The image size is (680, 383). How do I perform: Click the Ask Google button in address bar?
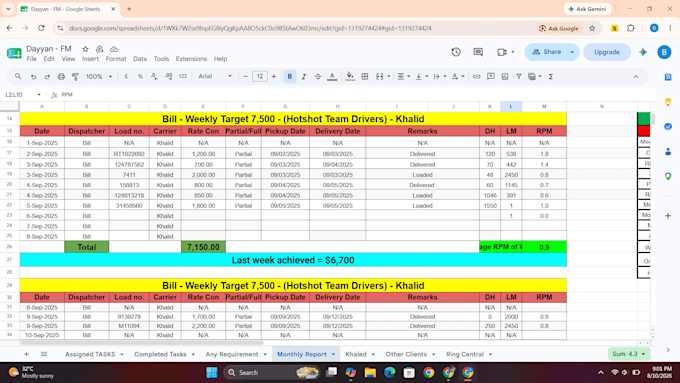(559, 28)
